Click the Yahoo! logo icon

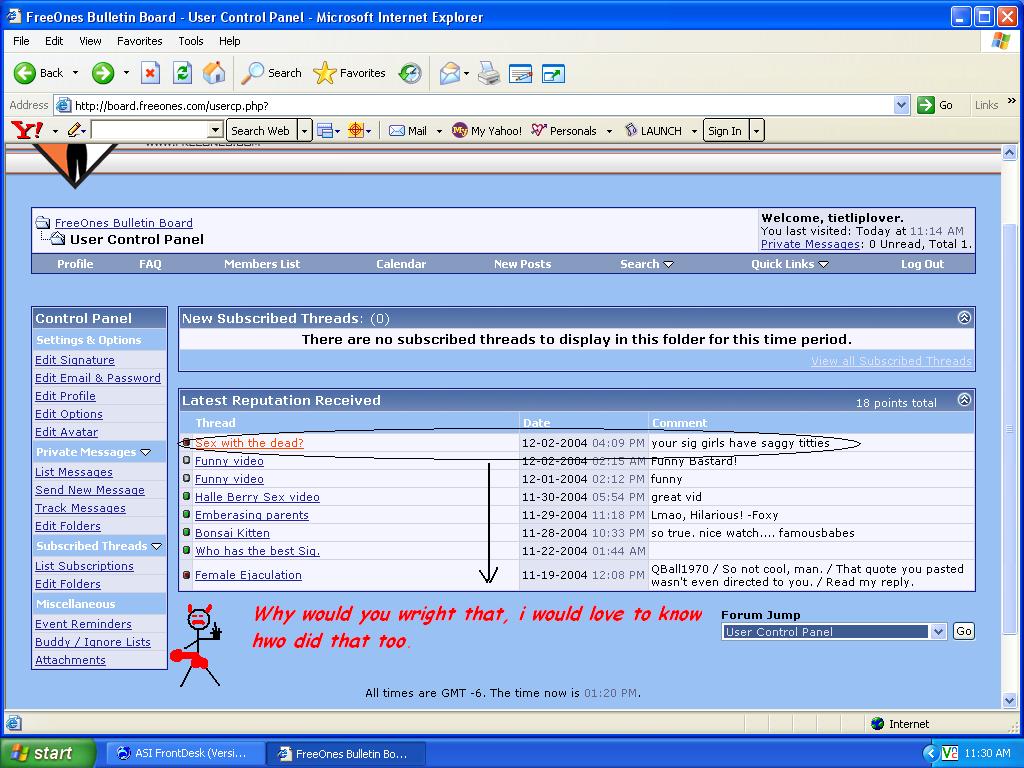26,130
